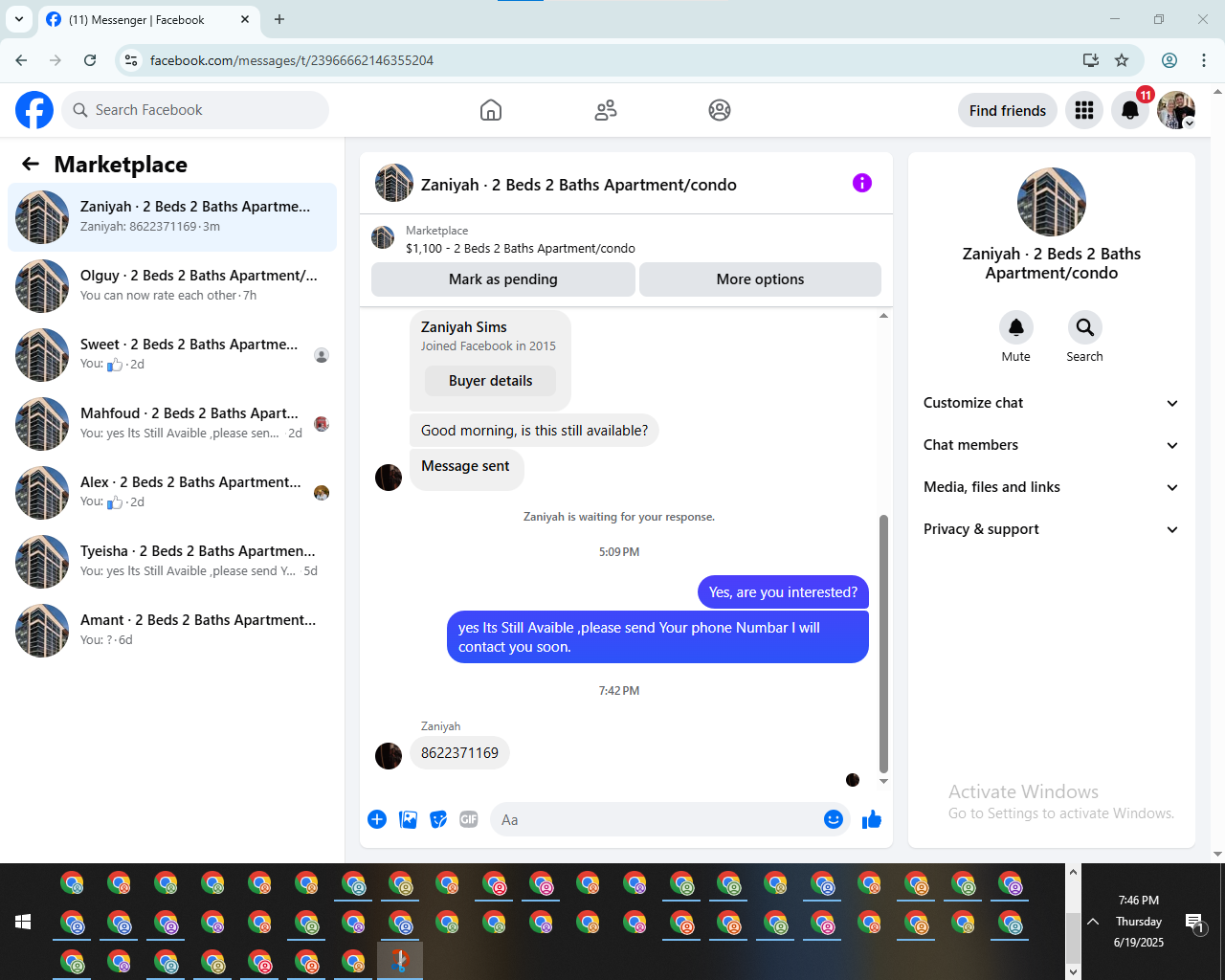
Task: Open the apartment thumbnail in right panel
Action: pos(1052,202)
